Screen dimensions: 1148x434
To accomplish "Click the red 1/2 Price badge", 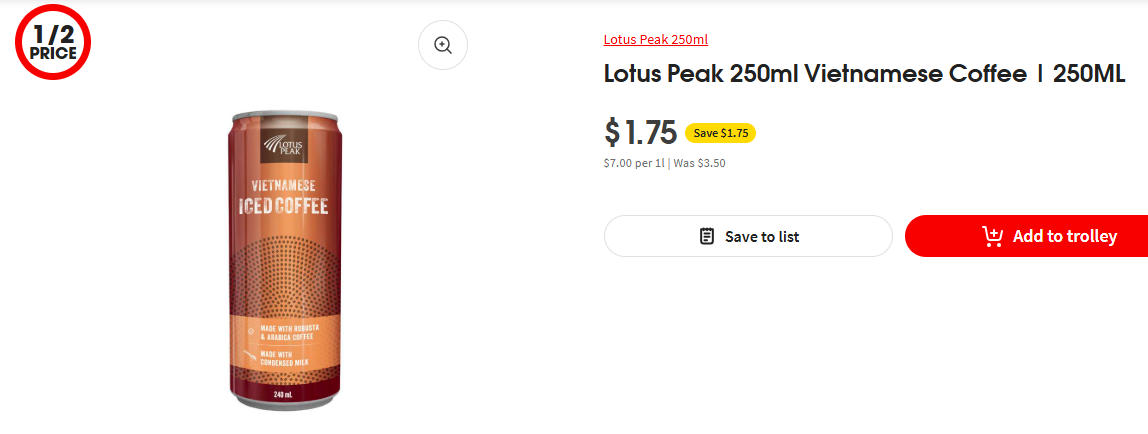I will click(x=53, y=44).
